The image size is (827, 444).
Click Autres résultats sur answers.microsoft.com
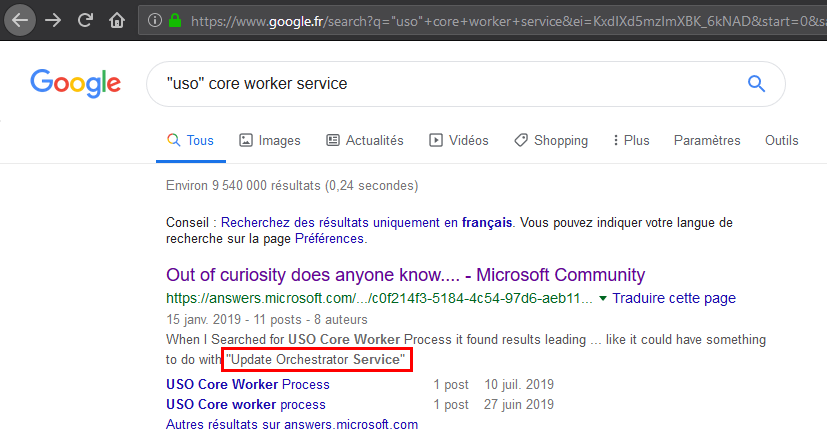coord(291,424)
